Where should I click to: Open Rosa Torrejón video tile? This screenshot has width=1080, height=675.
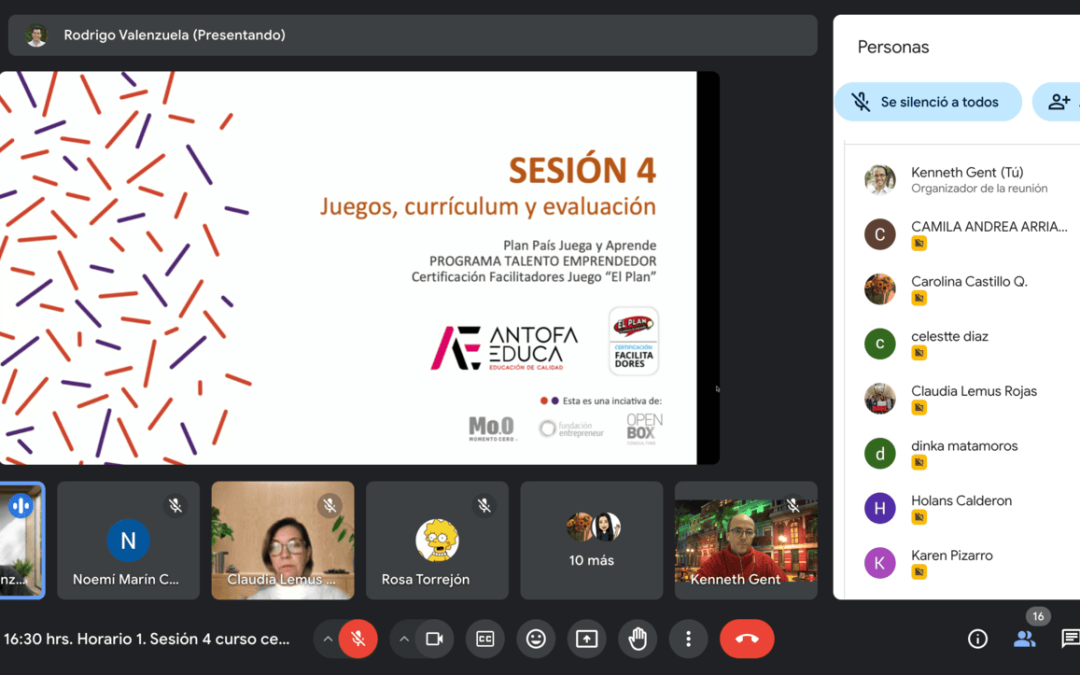pos(437,540)
